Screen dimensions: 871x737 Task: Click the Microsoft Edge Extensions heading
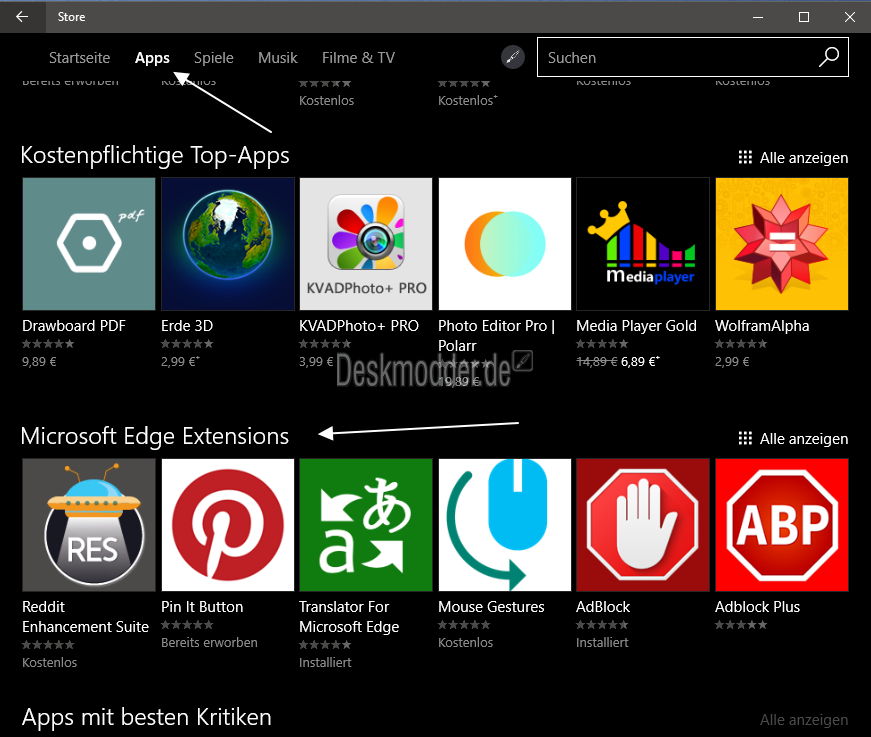(x=154, y=436)
